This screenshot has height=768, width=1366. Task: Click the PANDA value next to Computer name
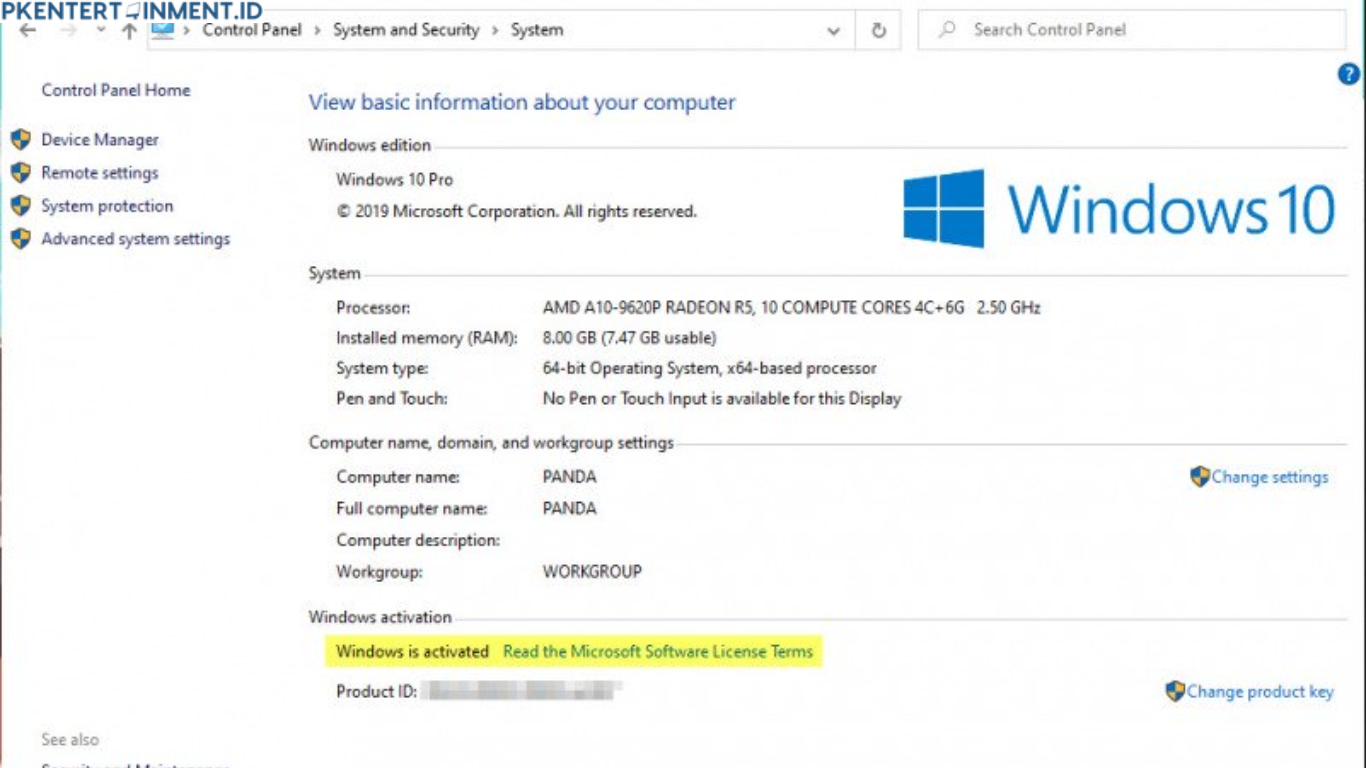point(569,477)
